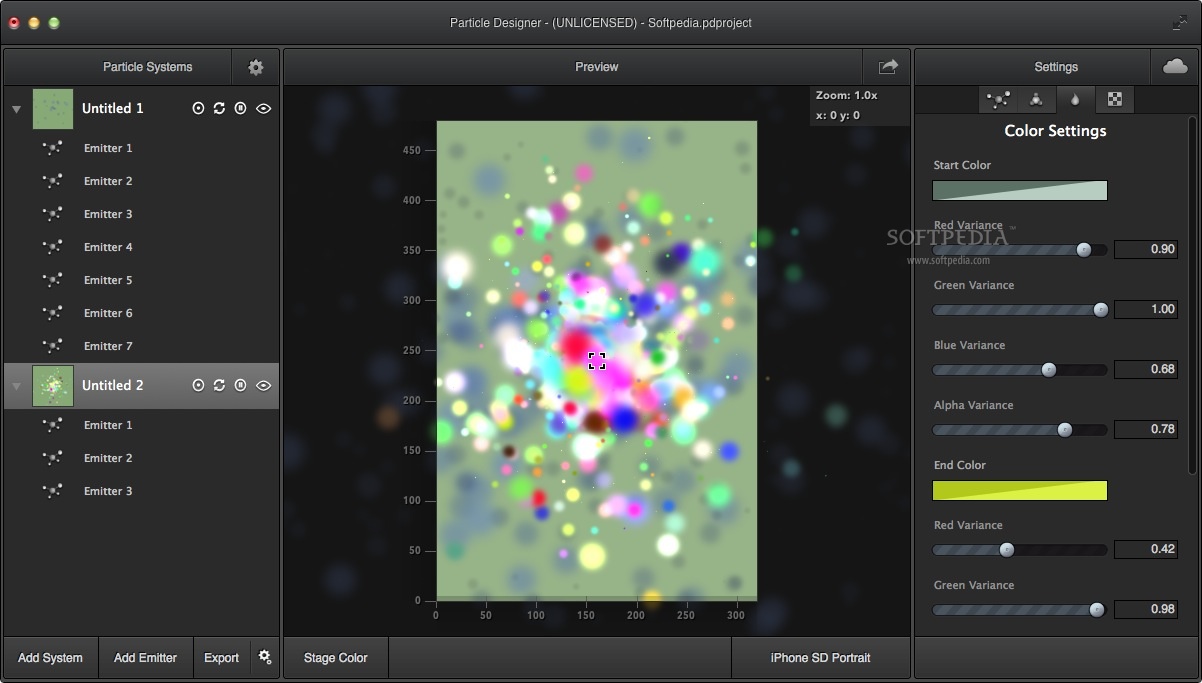Click the 0.42 Red Variance value field
This screenshot has height=683, width=1202.
point(1146,549)
